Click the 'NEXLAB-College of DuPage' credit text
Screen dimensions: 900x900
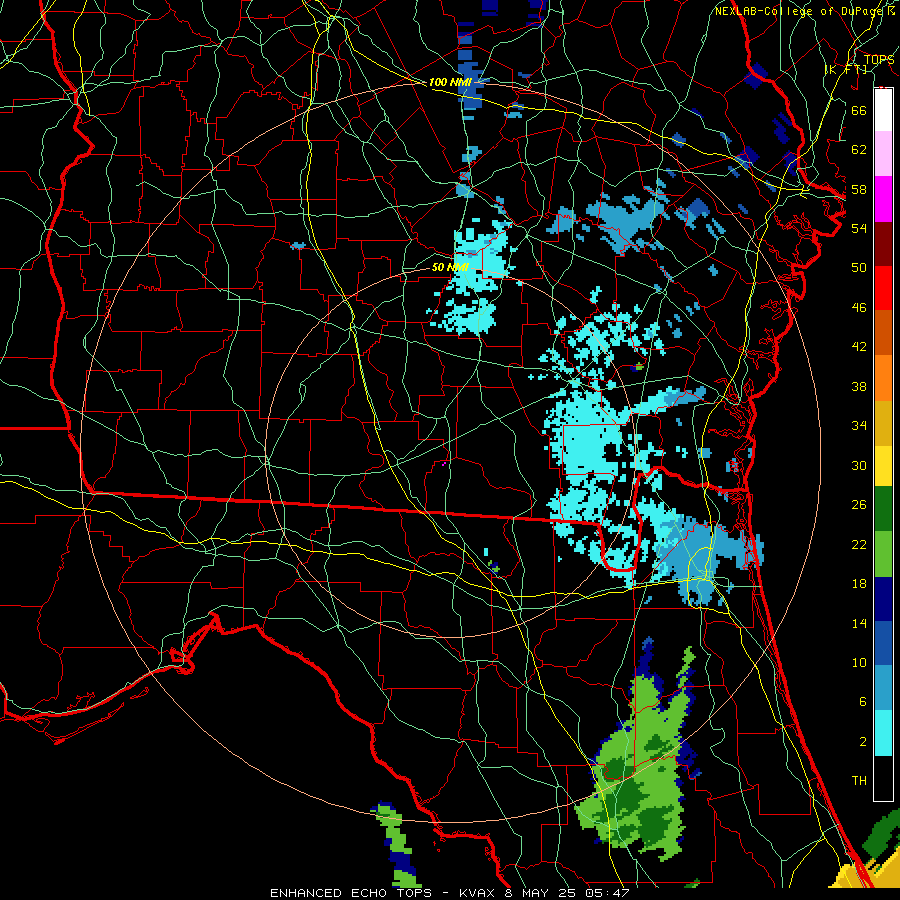799,11
